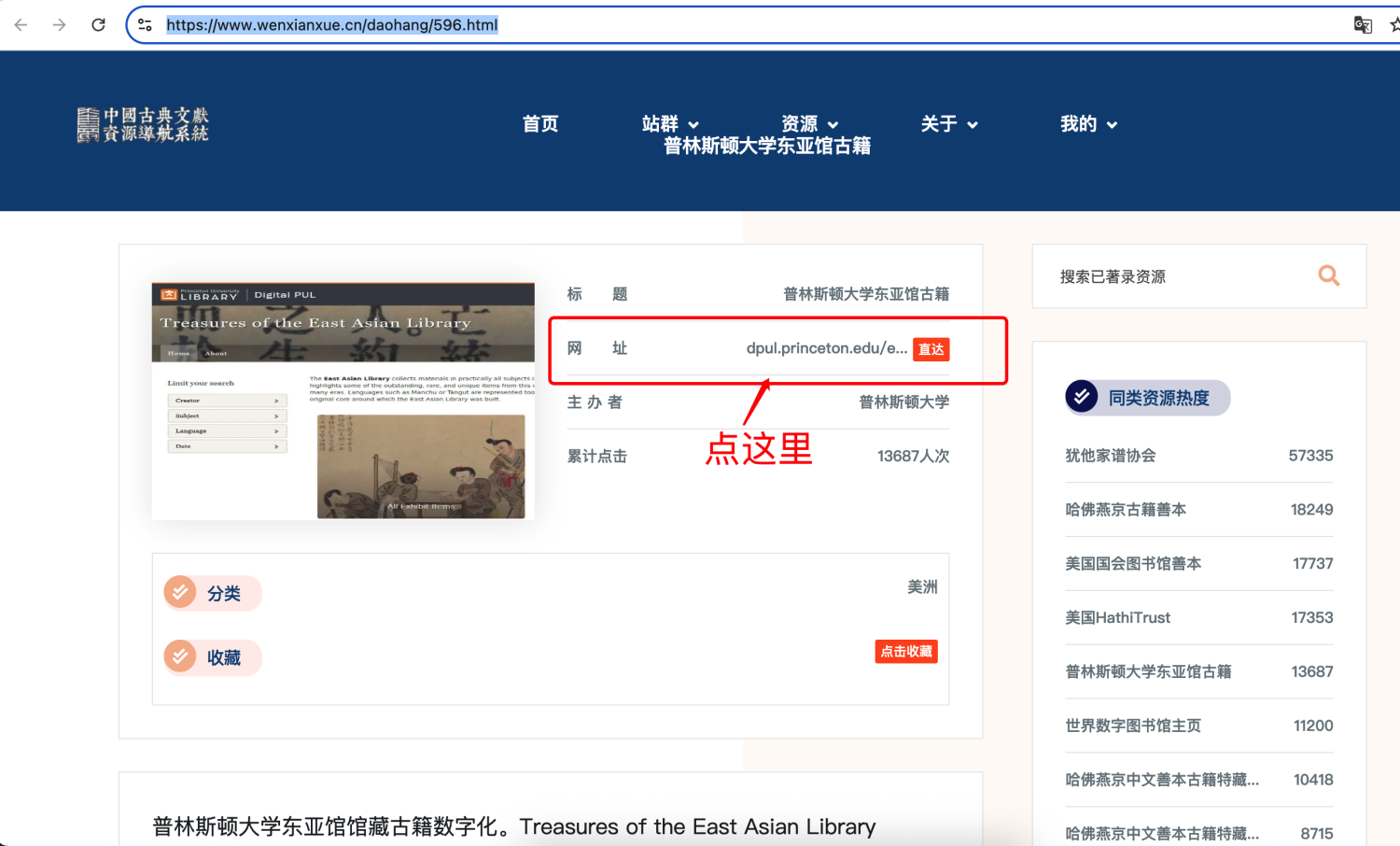Click the 收藏 checkmark badge icon

[x=180, y=656]
